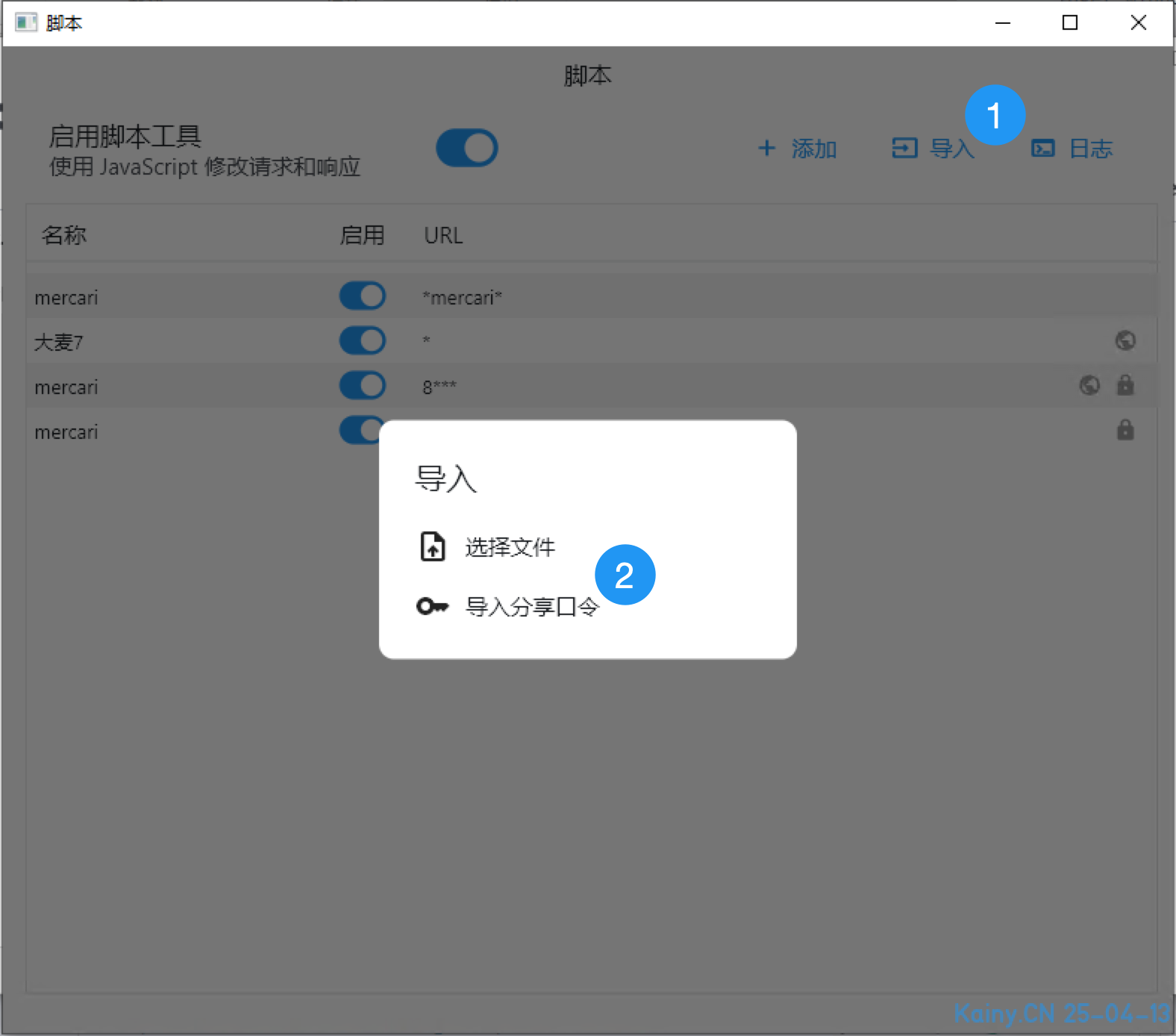The height and width of the screenshot is (1036, 1176).
Task: Click the 添加 (add) script button
Action: (798, 149)
